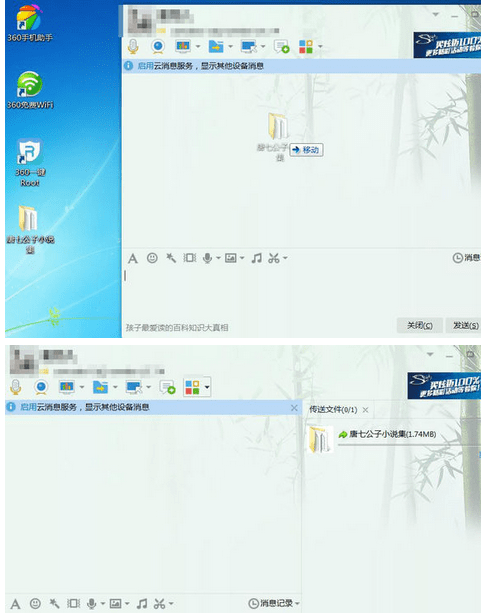Viewport: 481px width, 613px height.
Task: Open font settings (A) in bottom chat window
Action: (16, 604)
